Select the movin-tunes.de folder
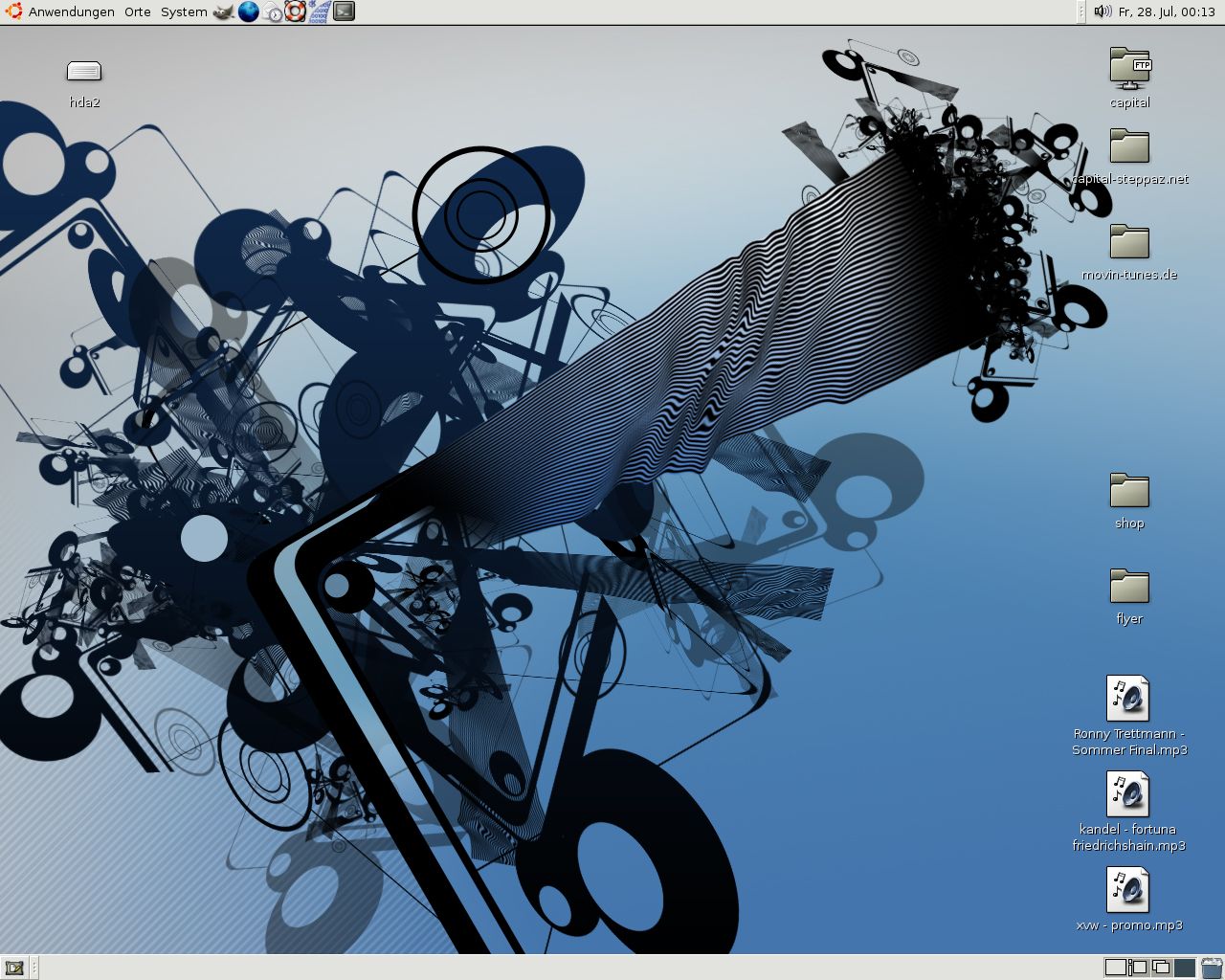 tap(1129, 242)
